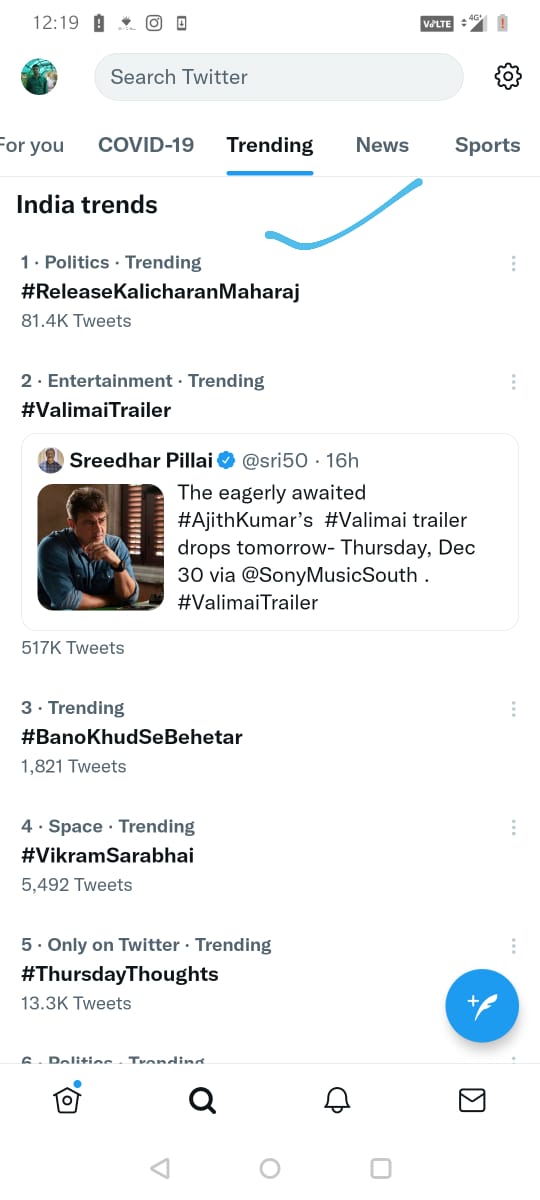The height and width of the screenshot is (1200, 540).
Task: Tap the Search Twitter field
Action: (x=279, y=77)
